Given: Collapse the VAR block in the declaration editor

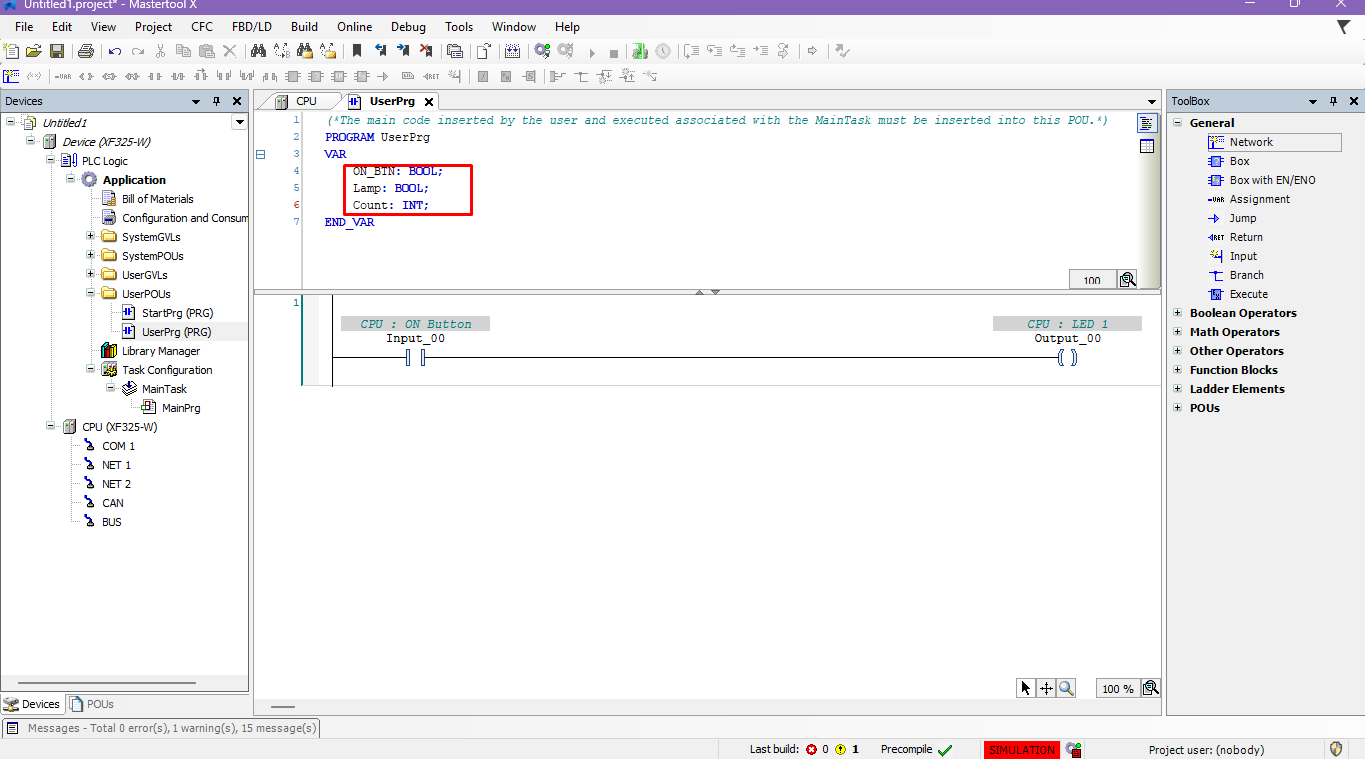Looking at the screenshot, I should coord(261,154).
